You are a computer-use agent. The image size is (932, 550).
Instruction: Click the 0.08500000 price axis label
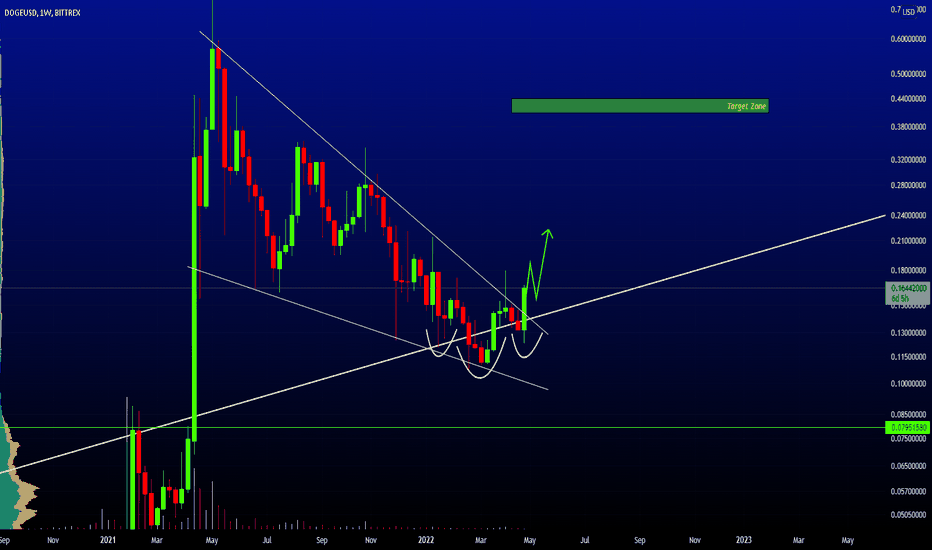click(x=908, y=414)
